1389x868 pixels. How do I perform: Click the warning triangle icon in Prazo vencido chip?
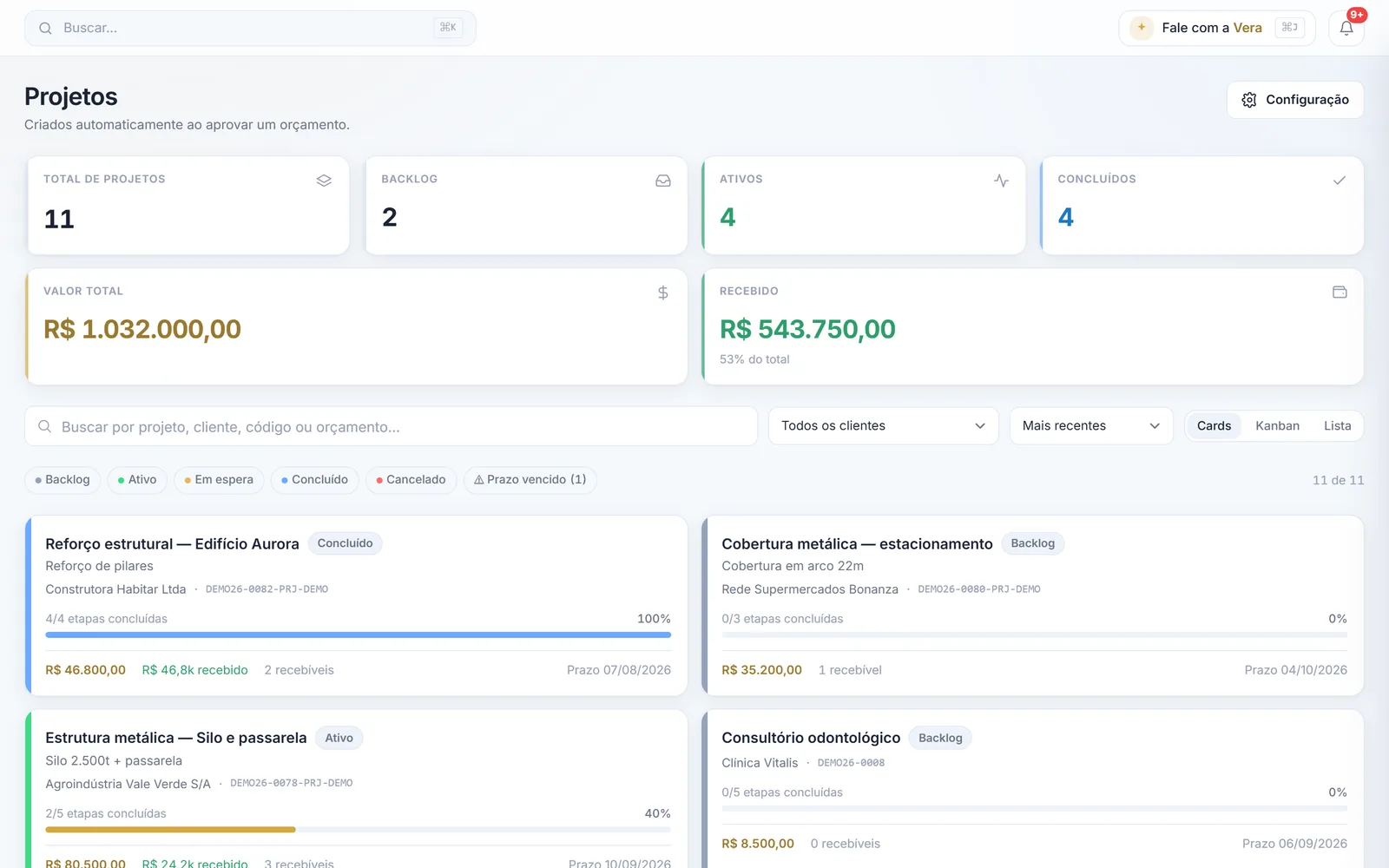pos(478,480)
